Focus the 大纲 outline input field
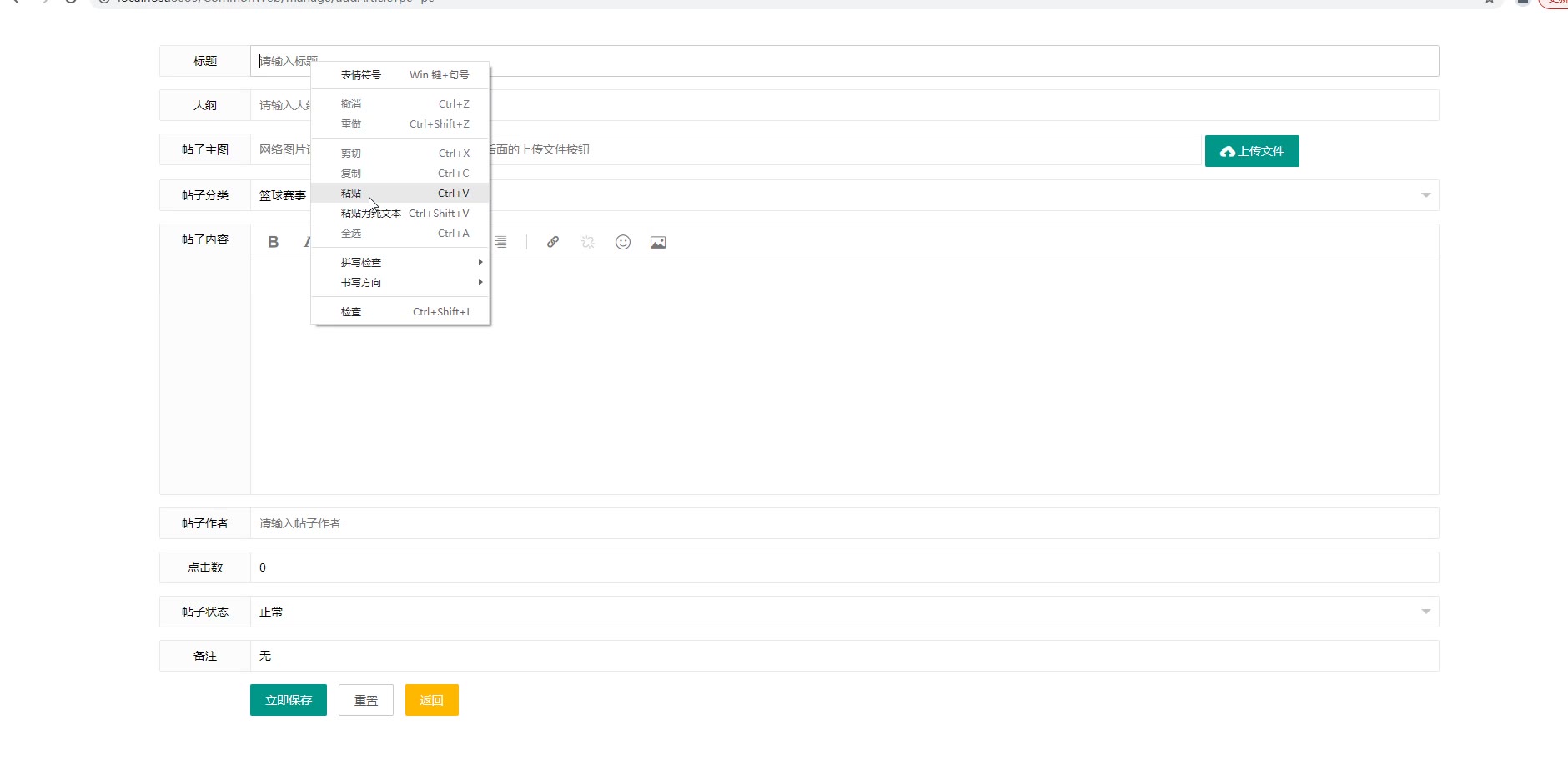Screen dimensions: 1568x771 (845, 105)
